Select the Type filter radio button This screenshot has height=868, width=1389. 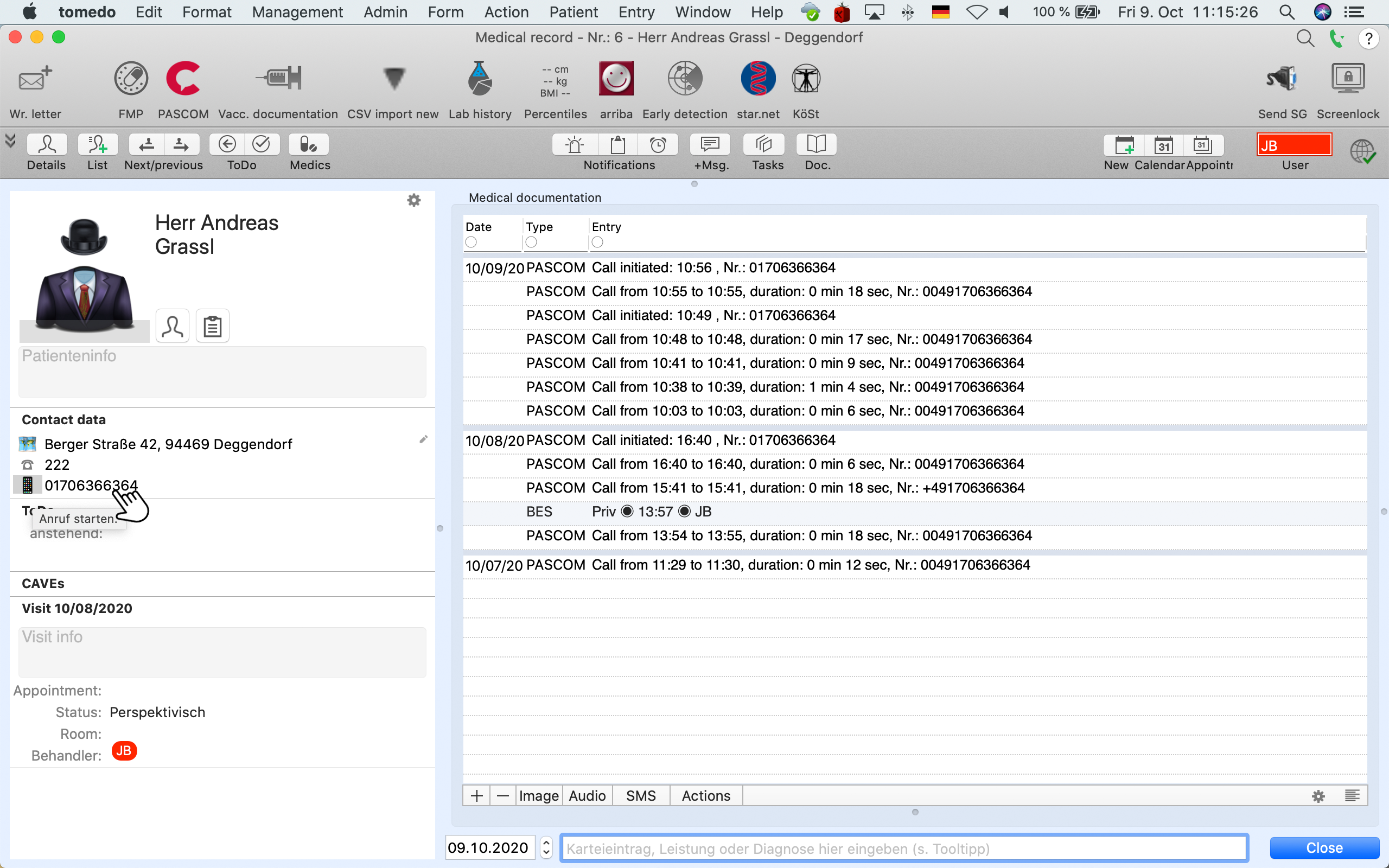coord(532,242)
